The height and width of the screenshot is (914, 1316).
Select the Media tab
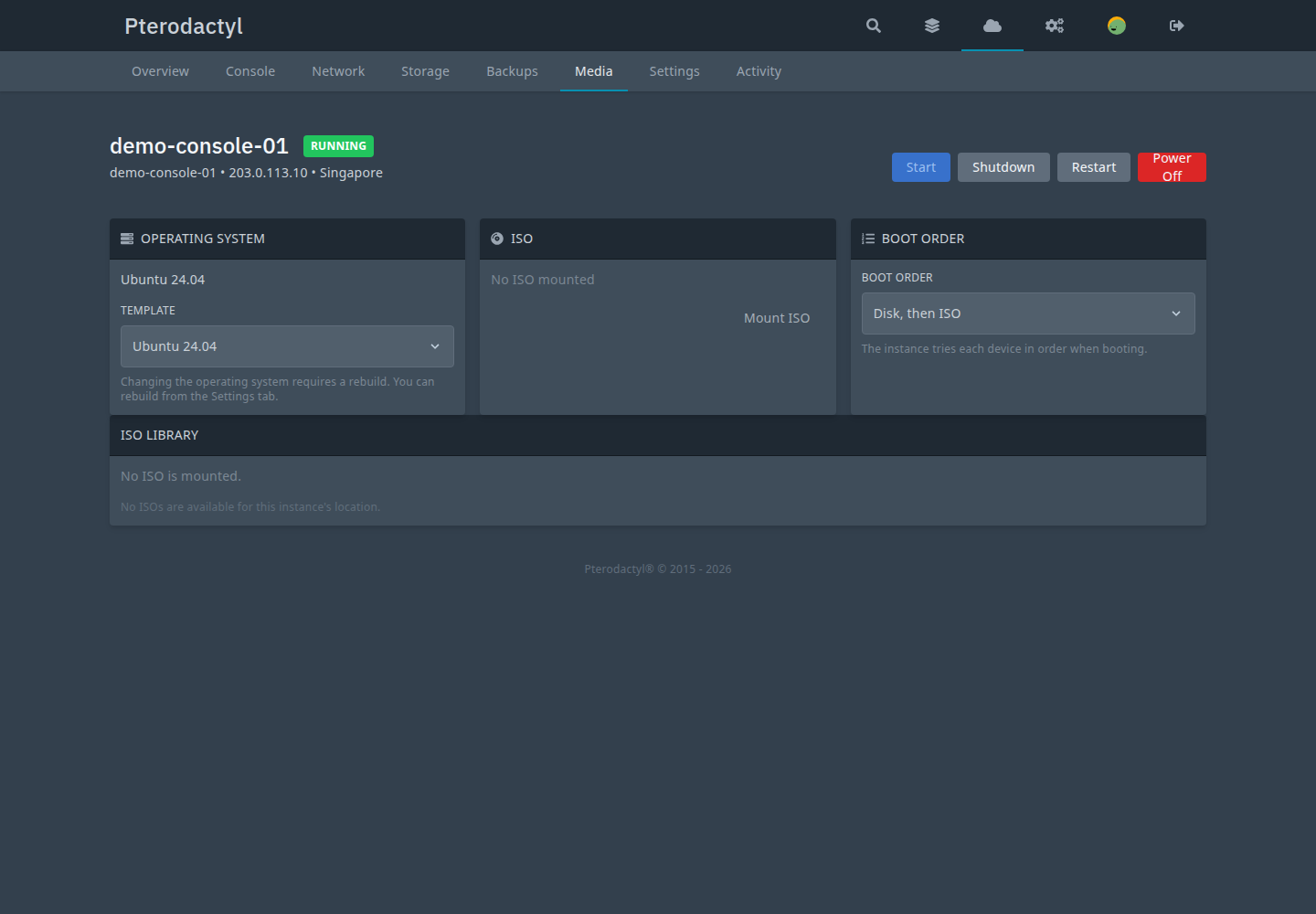point(594,71)
